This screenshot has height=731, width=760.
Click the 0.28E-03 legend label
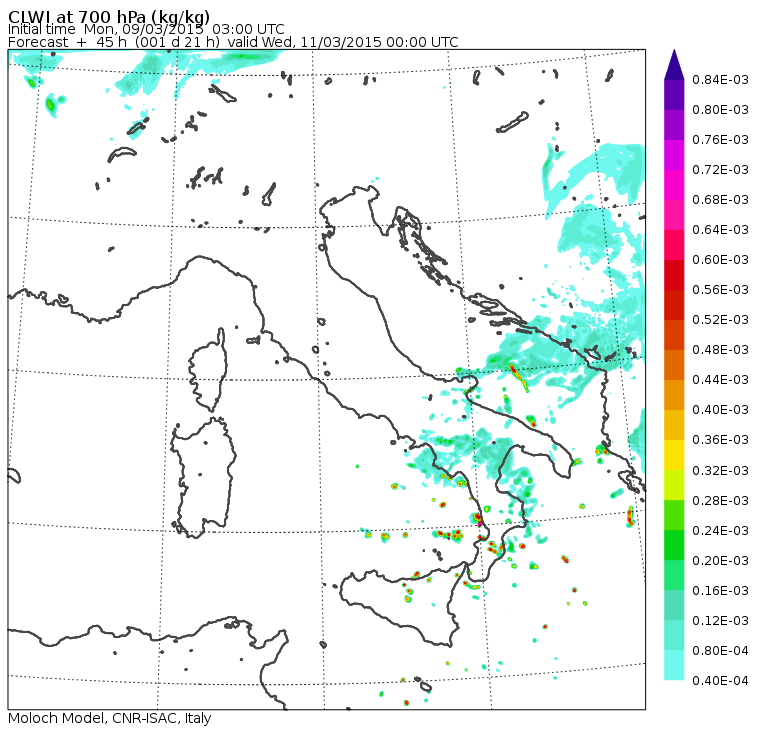tap(720, 501)
